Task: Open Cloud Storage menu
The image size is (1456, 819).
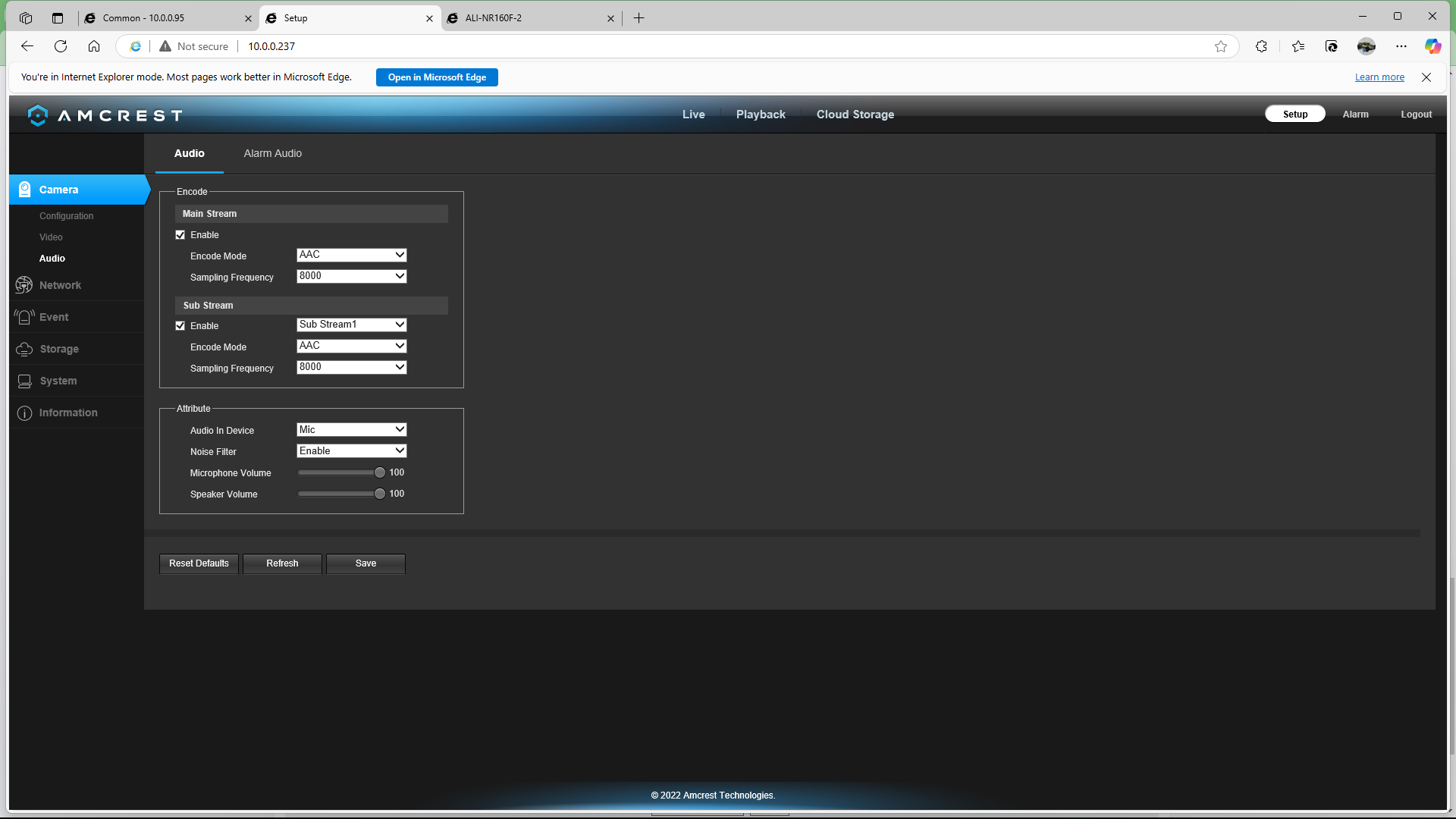Action: coord(855,115)
